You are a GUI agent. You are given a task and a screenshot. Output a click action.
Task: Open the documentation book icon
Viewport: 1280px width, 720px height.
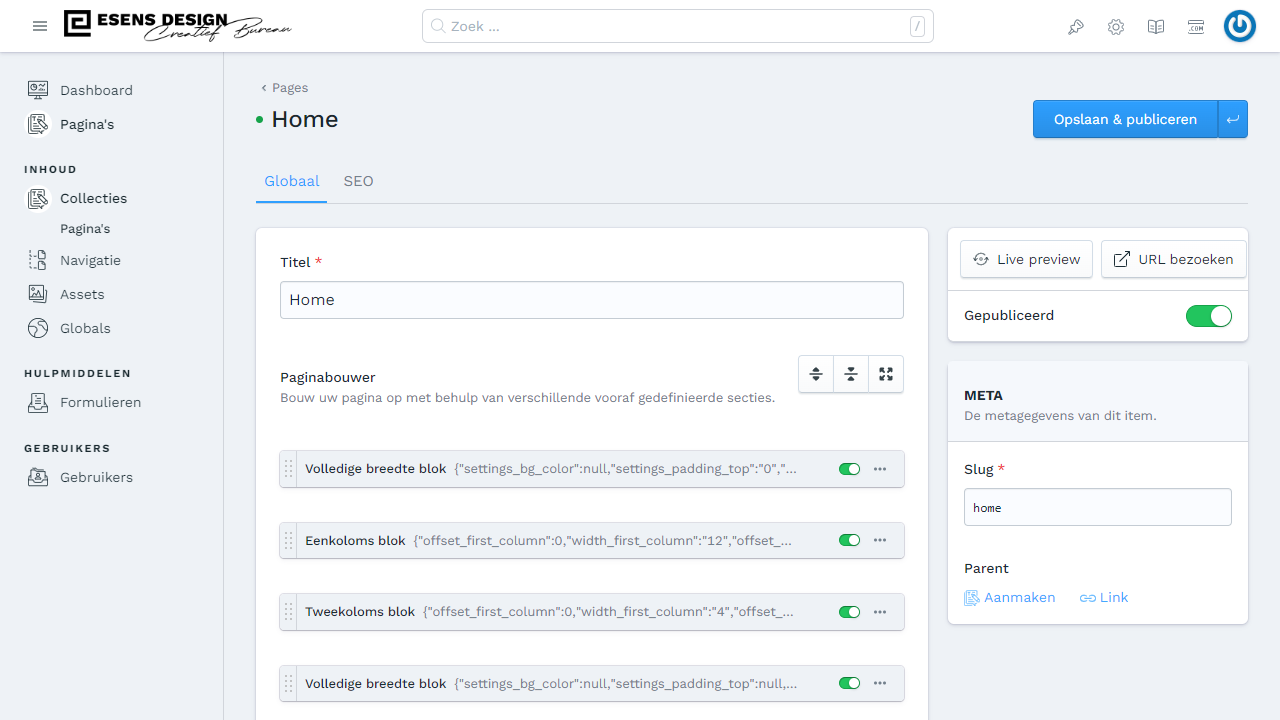(x=1156, y=27)
